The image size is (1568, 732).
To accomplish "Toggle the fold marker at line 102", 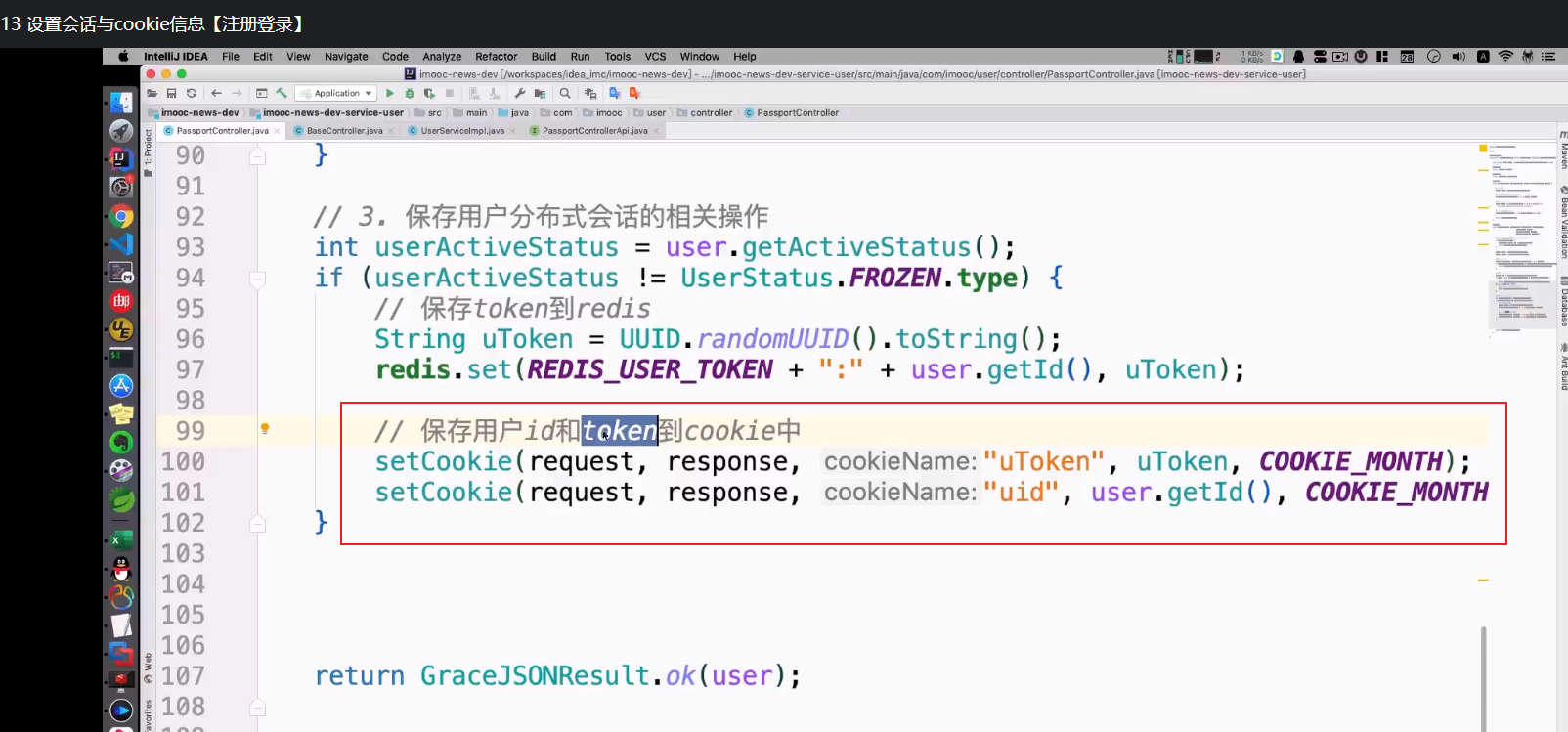I will click(258, 524).
